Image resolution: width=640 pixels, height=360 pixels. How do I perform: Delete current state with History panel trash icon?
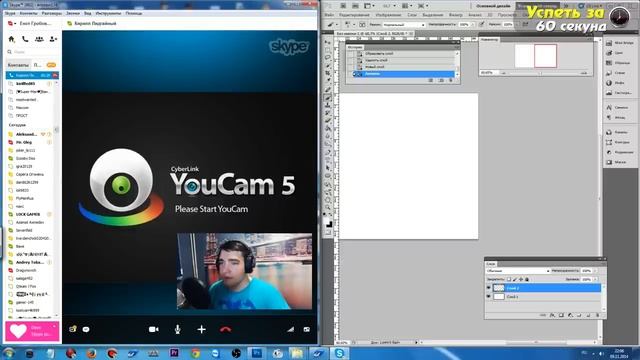coord(451,80)
